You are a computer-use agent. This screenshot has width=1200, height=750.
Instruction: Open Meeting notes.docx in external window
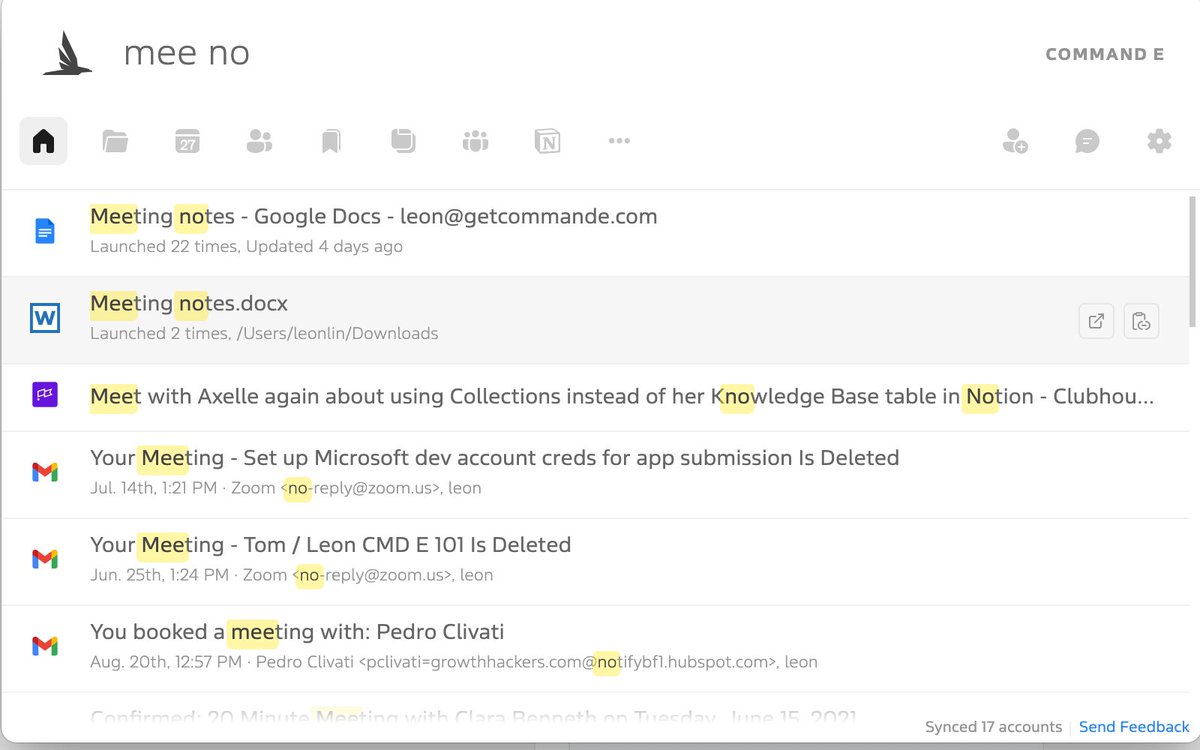coord(1097,321)
